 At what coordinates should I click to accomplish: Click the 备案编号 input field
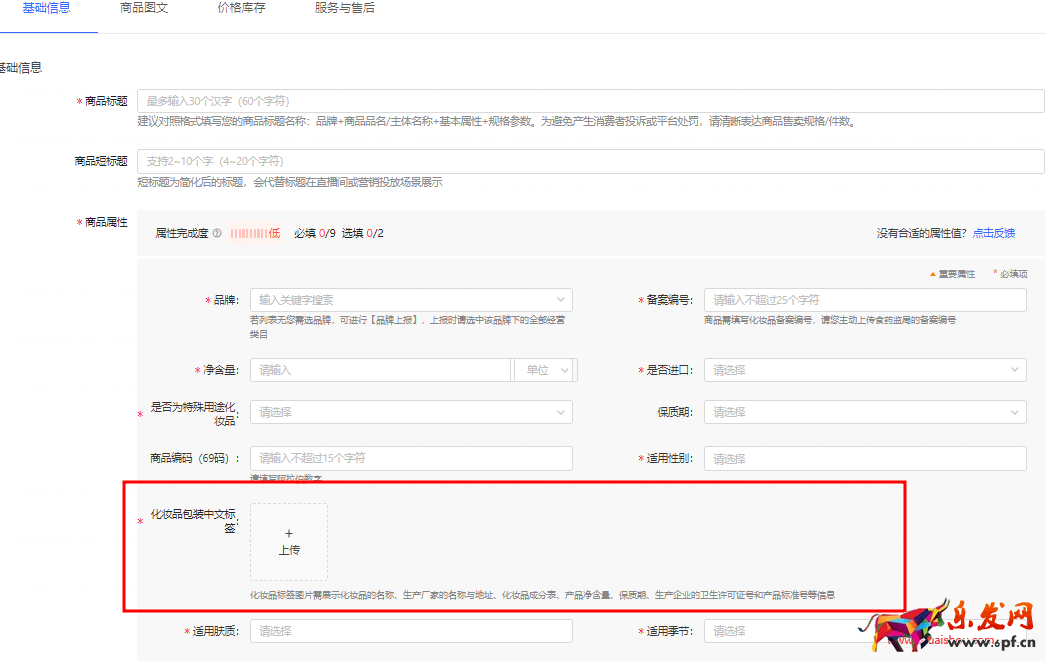point(865,300)
